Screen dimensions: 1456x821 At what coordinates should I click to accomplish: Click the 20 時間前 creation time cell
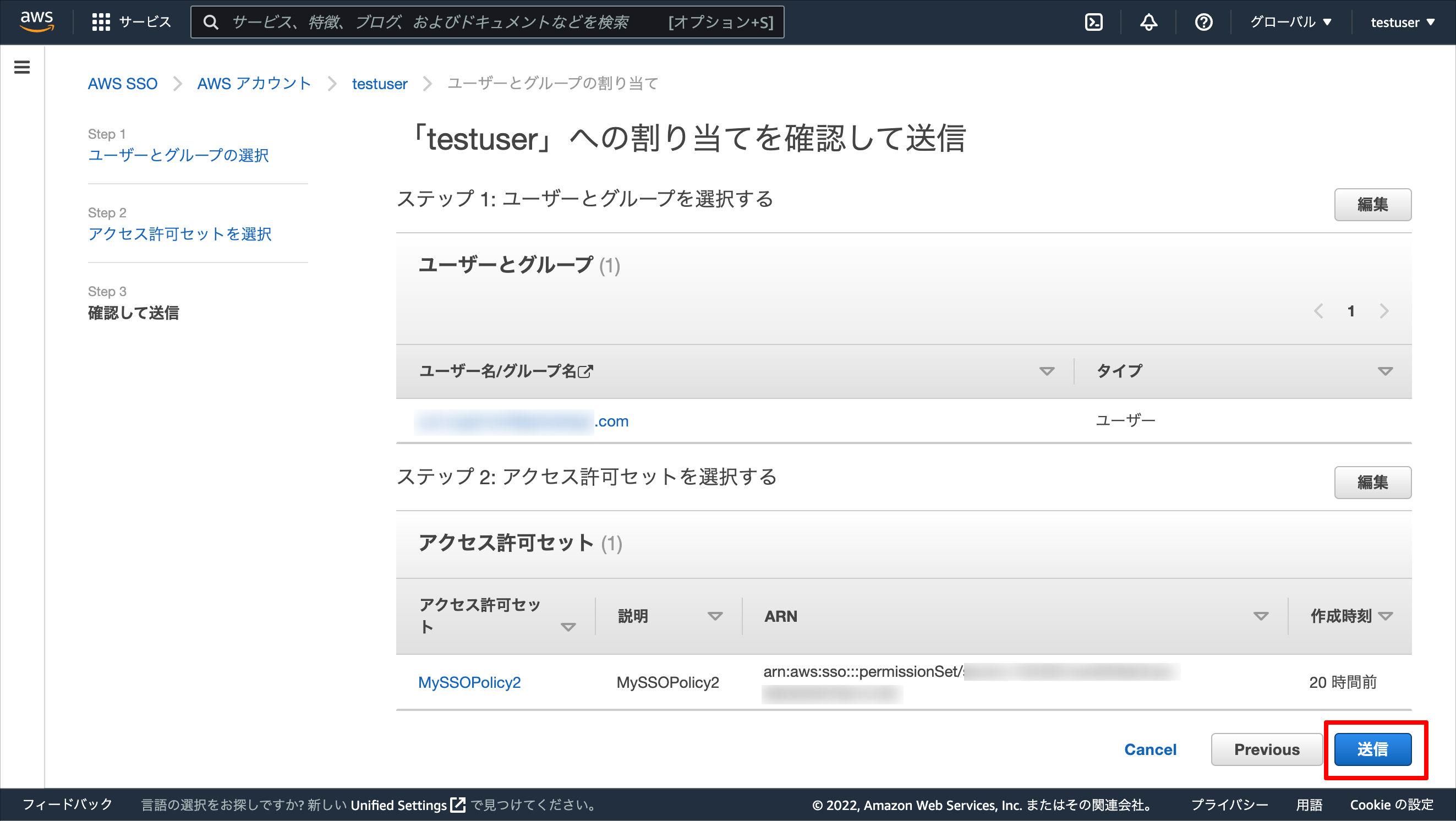coord(1343,682)
